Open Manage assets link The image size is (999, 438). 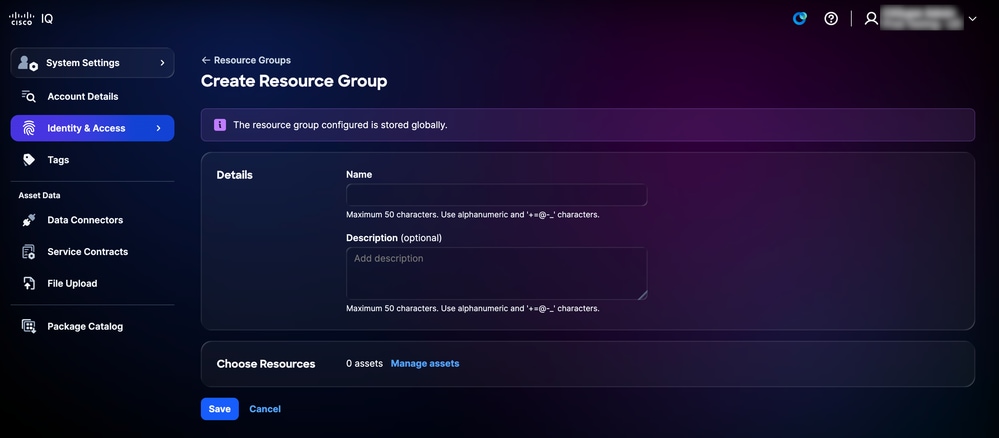(x=425, y=363)
